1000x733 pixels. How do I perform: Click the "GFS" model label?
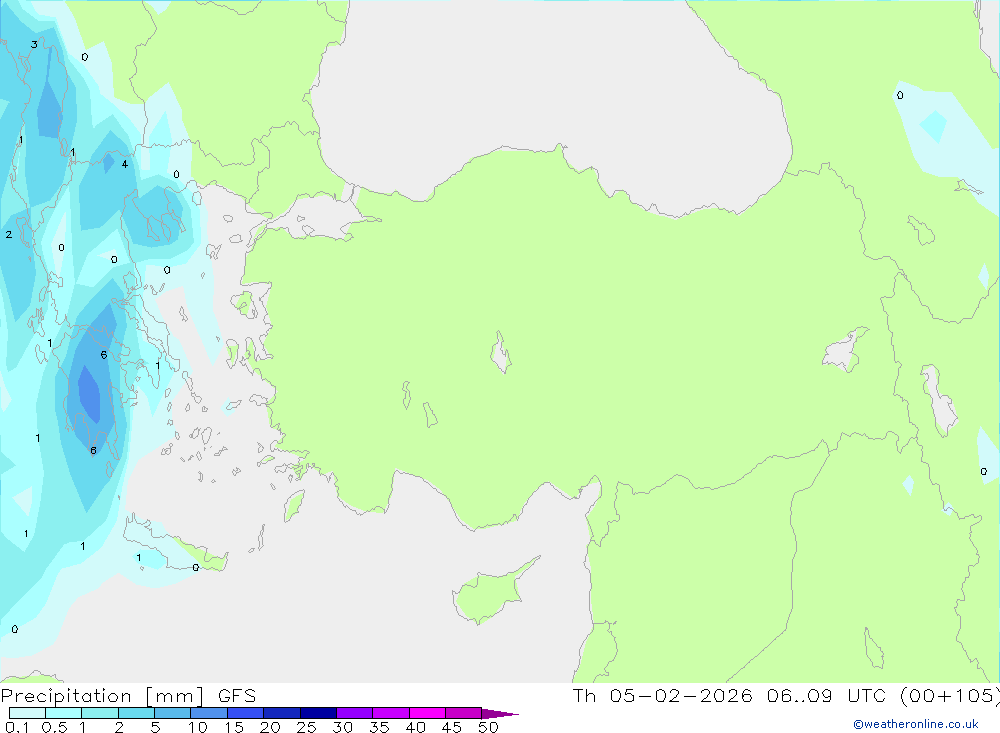pos(237,695)
